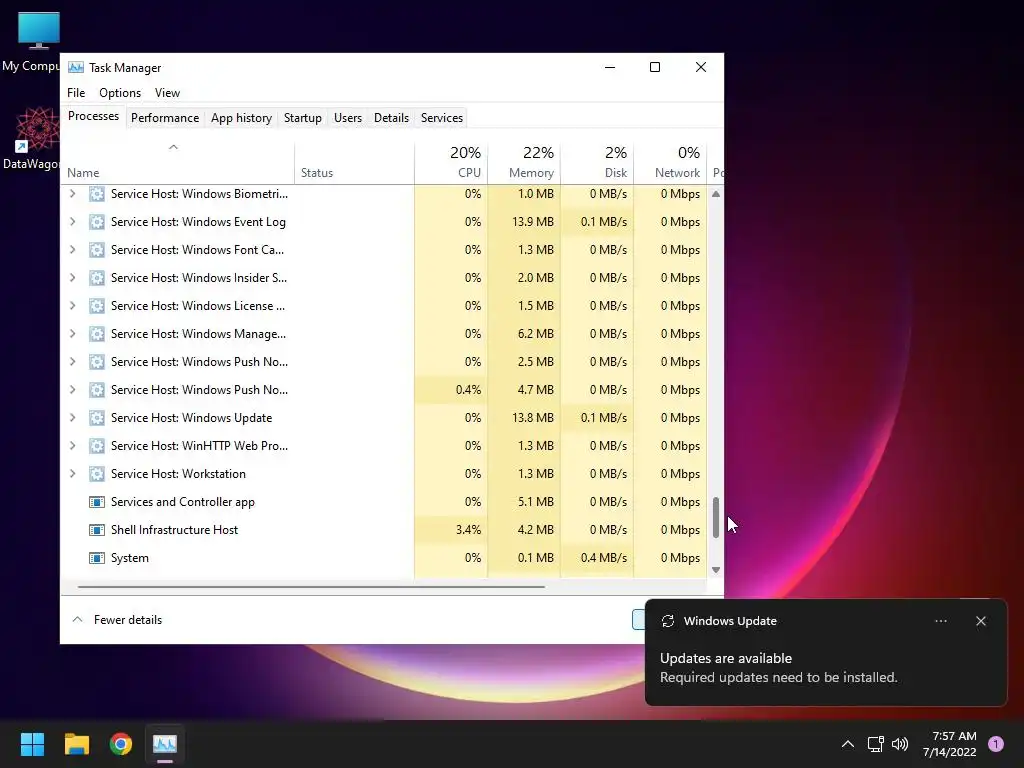Screen dimensions: 1024x768
Task: Expand Service Host: Windows Biometric row
Action: (72, 194)
